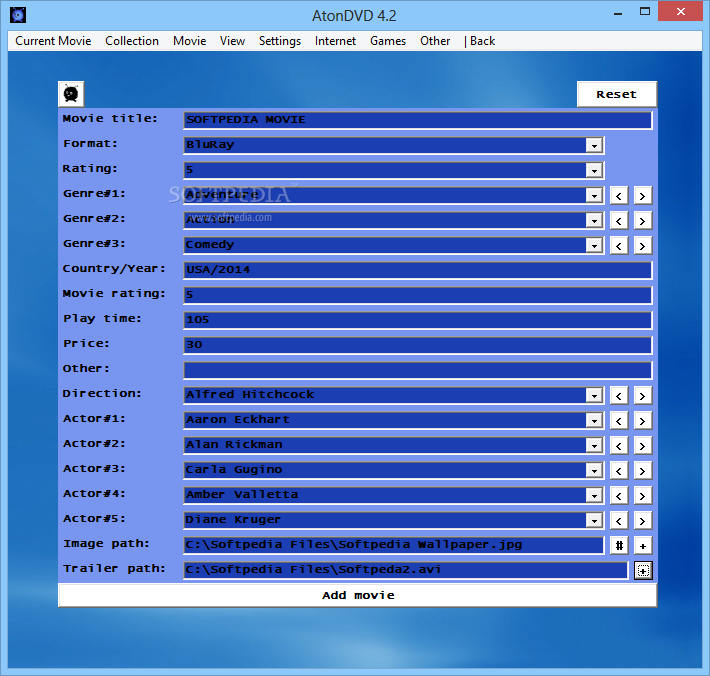Open the View menu
This screenshot has width=710, height=676.
(x=232, y=41)
